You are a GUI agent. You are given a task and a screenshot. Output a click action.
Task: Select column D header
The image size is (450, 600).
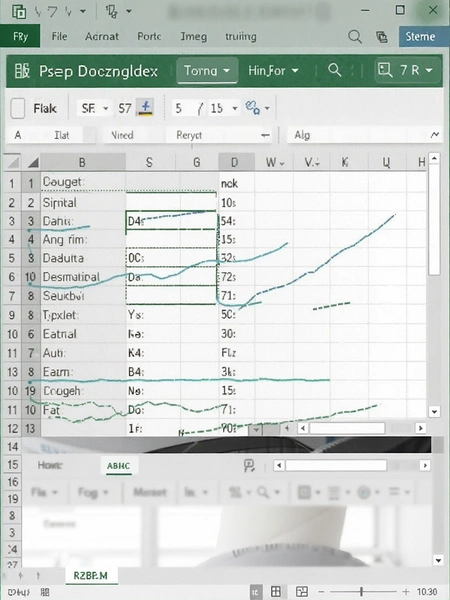(x=236, y=163)
